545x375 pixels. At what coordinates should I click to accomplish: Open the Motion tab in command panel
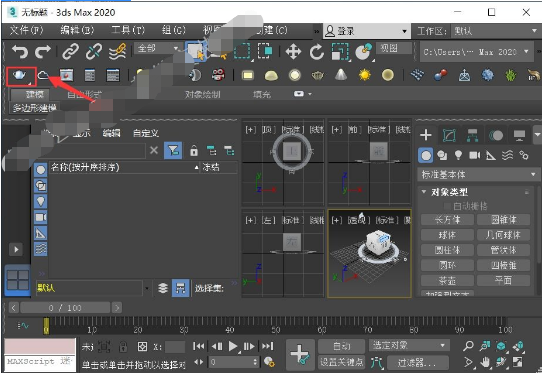click(496, 135)
